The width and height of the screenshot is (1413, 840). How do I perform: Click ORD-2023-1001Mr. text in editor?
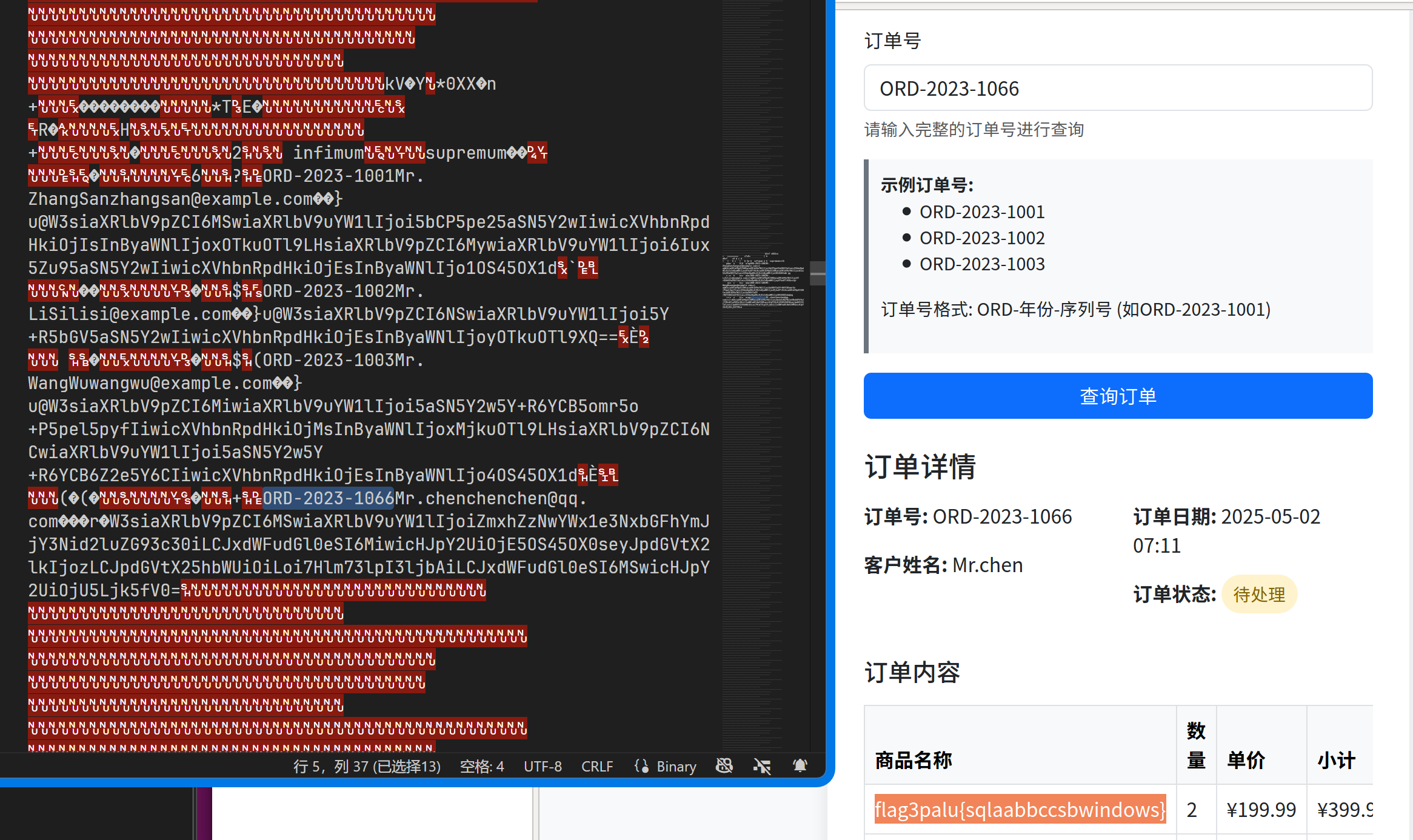click(343, 176)
